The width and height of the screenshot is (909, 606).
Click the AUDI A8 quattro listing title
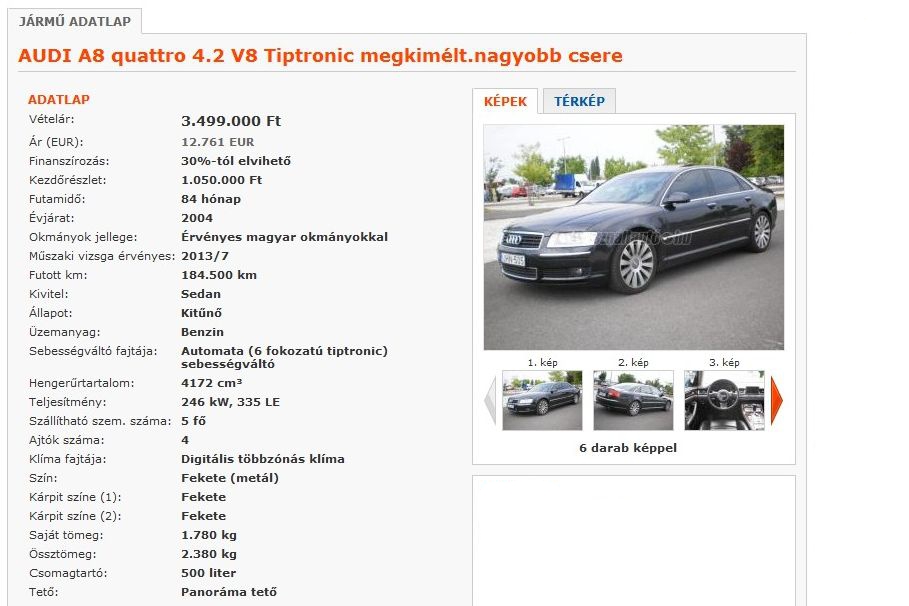(320, 56)
